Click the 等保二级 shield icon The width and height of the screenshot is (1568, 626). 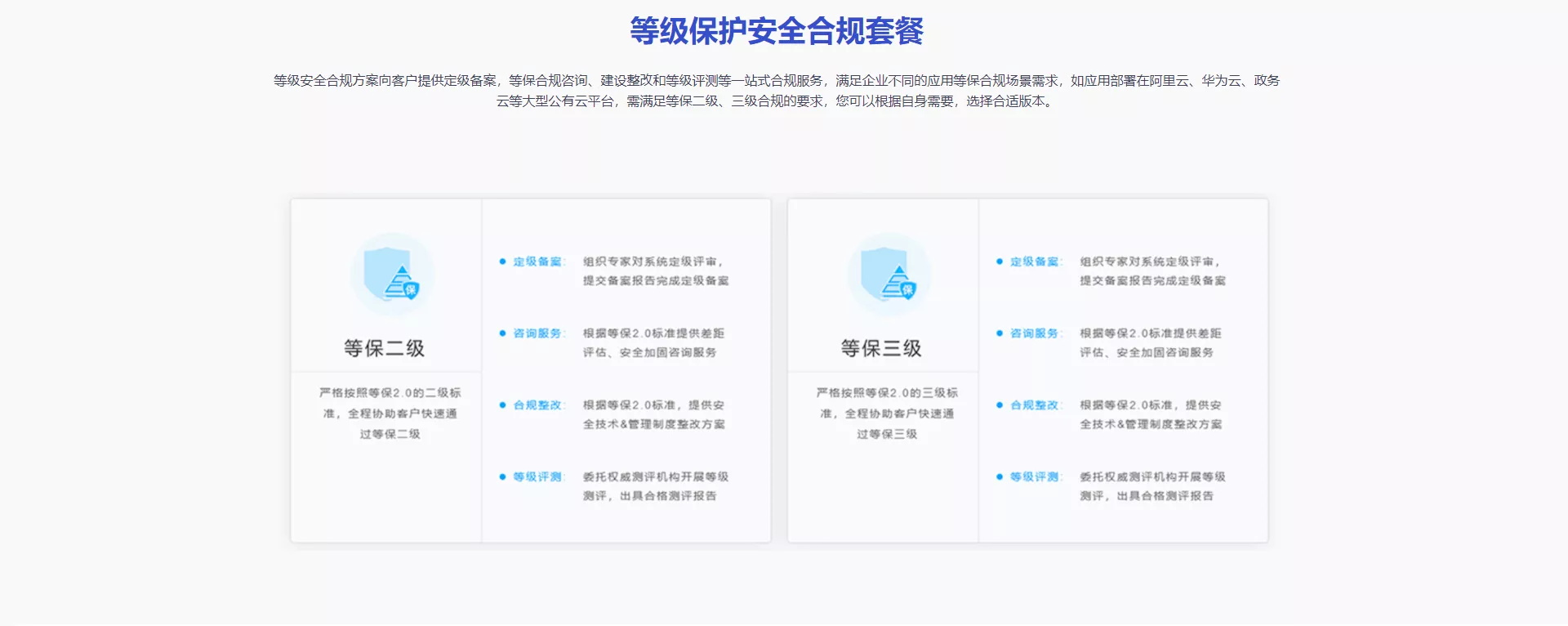pyautogui.click(x=393, y=275)
